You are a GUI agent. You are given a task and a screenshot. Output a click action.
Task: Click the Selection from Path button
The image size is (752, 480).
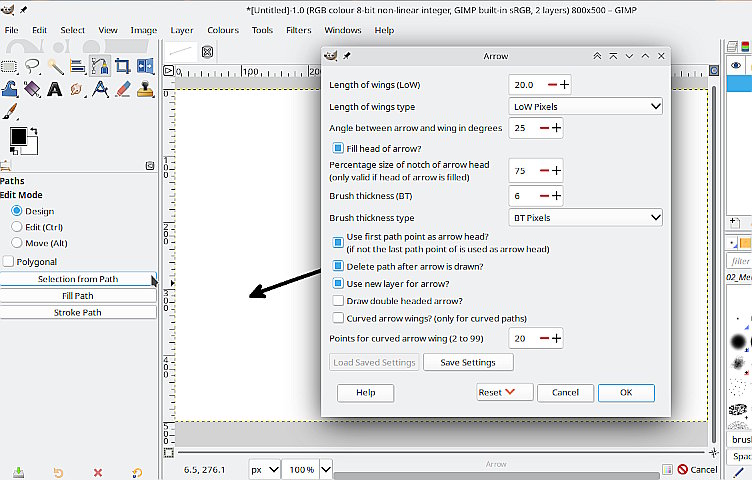78,279
